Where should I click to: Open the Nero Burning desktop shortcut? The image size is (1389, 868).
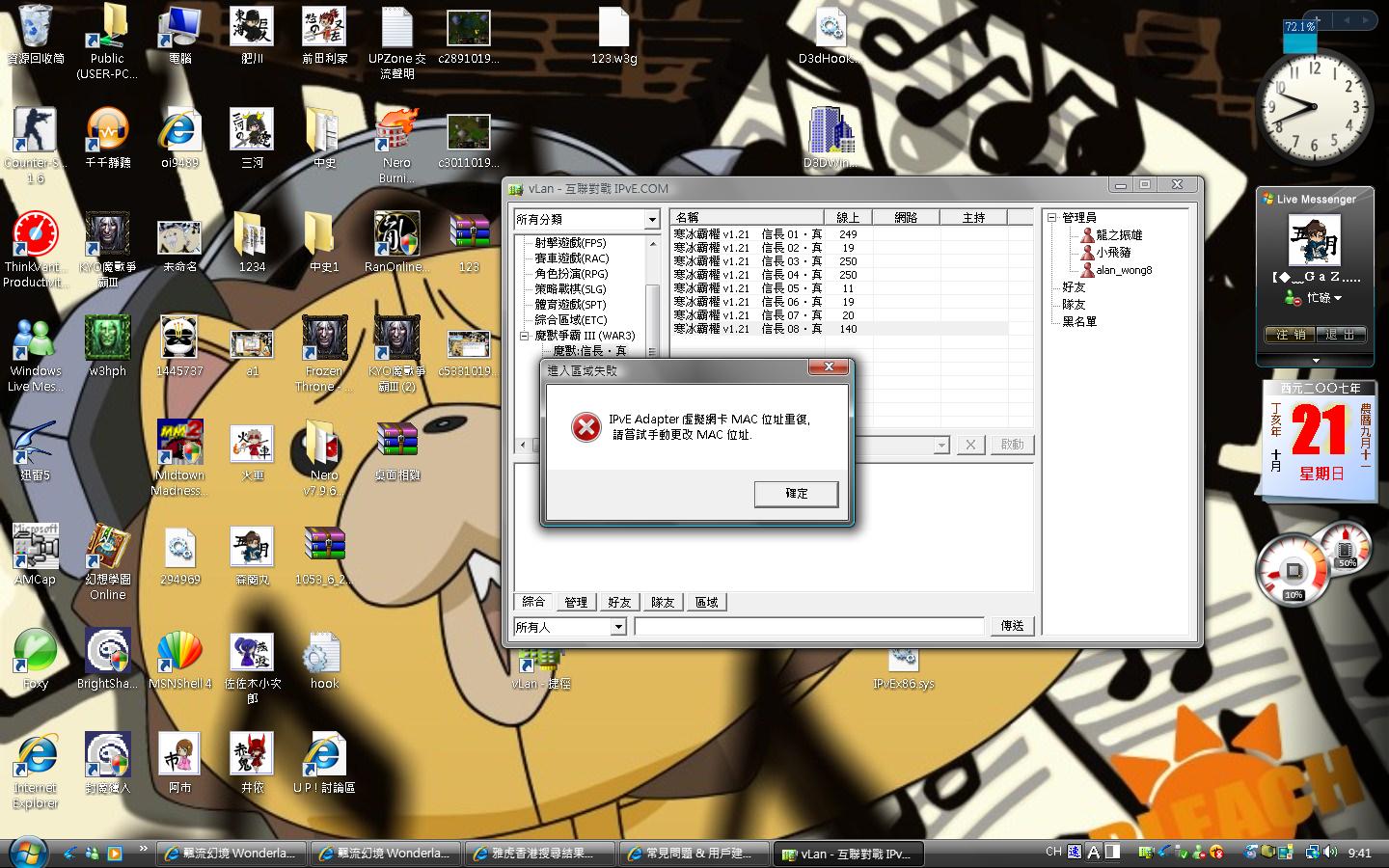point(395,145)
